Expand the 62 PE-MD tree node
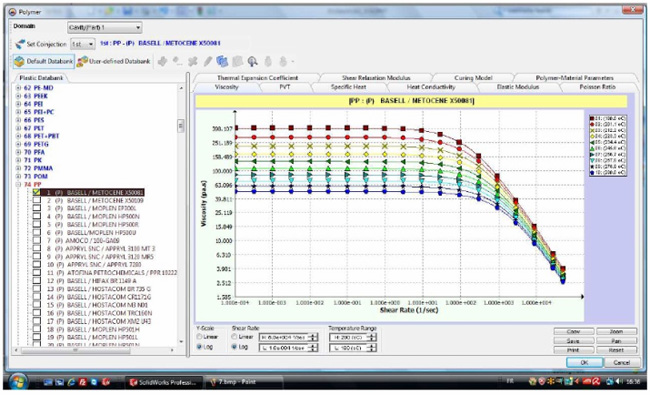650x395 pixels. (18, 88)
